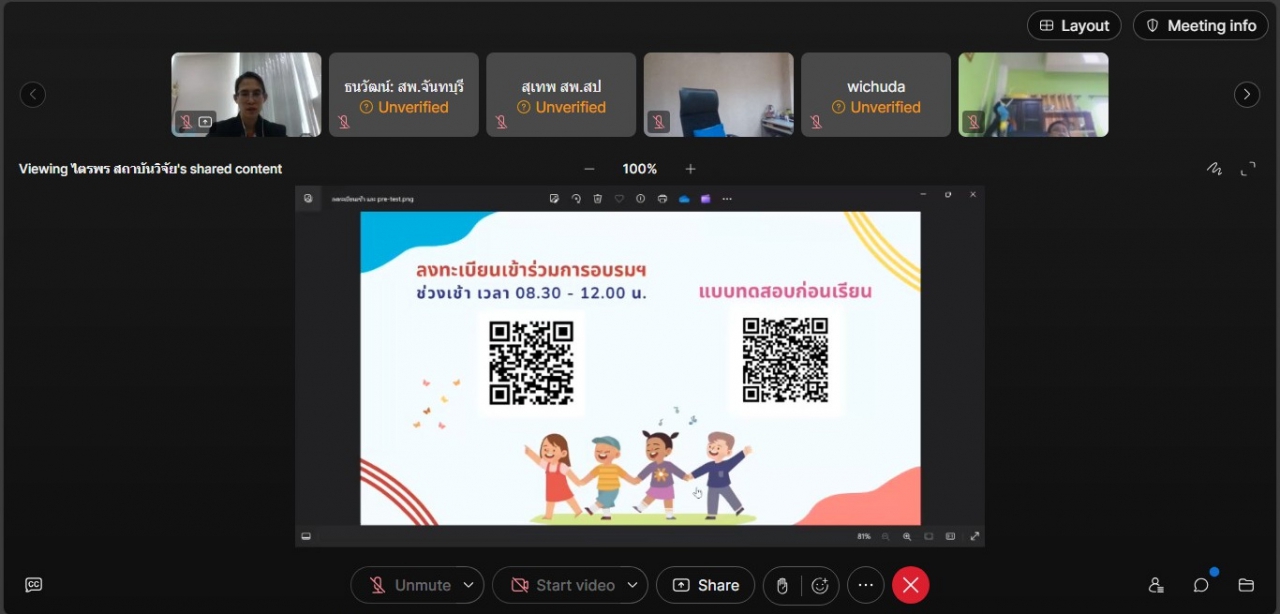
Task: Close the shared Photos window
Action: tap(973, 194)
